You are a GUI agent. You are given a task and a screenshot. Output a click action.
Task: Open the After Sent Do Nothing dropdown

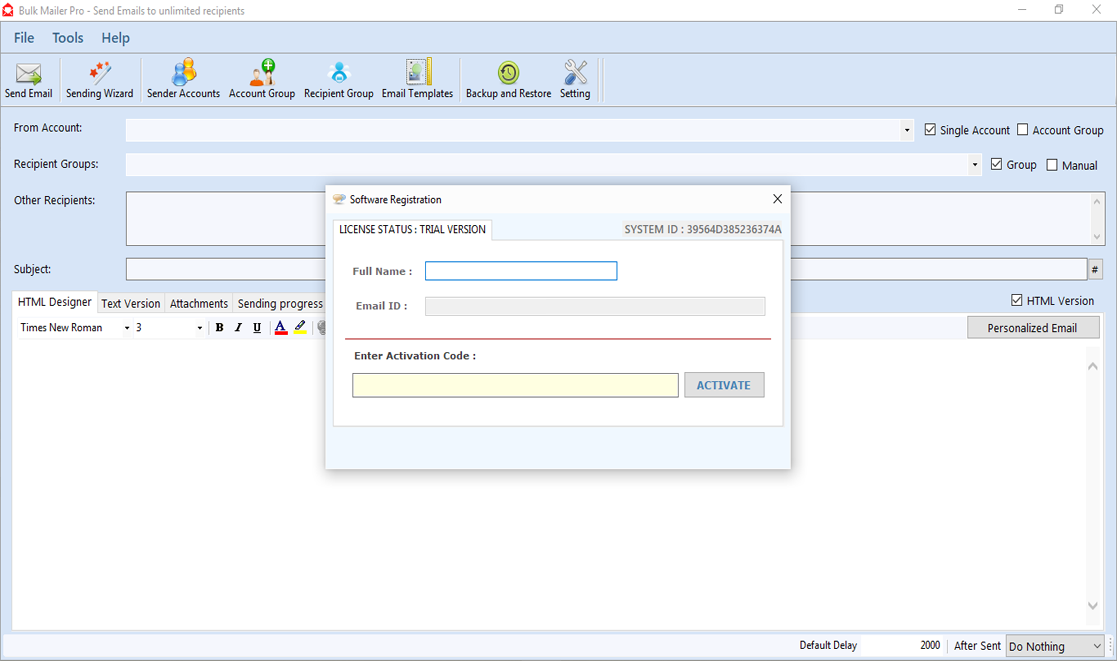1055,646
